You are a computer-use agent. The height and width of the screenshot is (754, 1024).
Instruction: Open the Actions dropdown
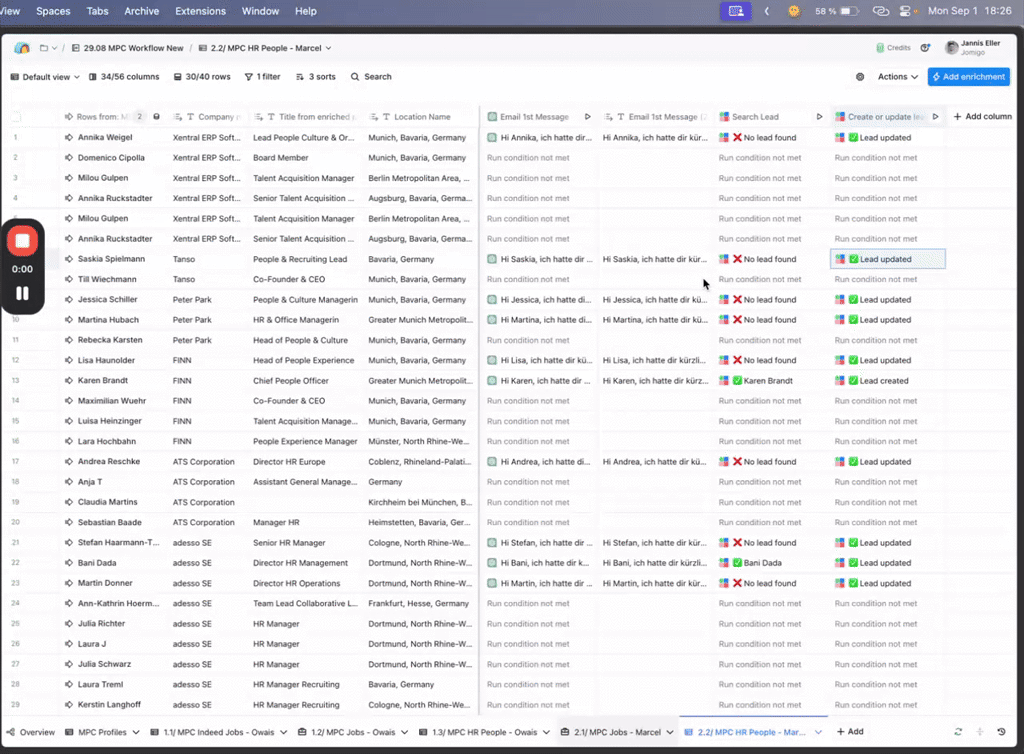pyautogui.click(x=898, y=77)
